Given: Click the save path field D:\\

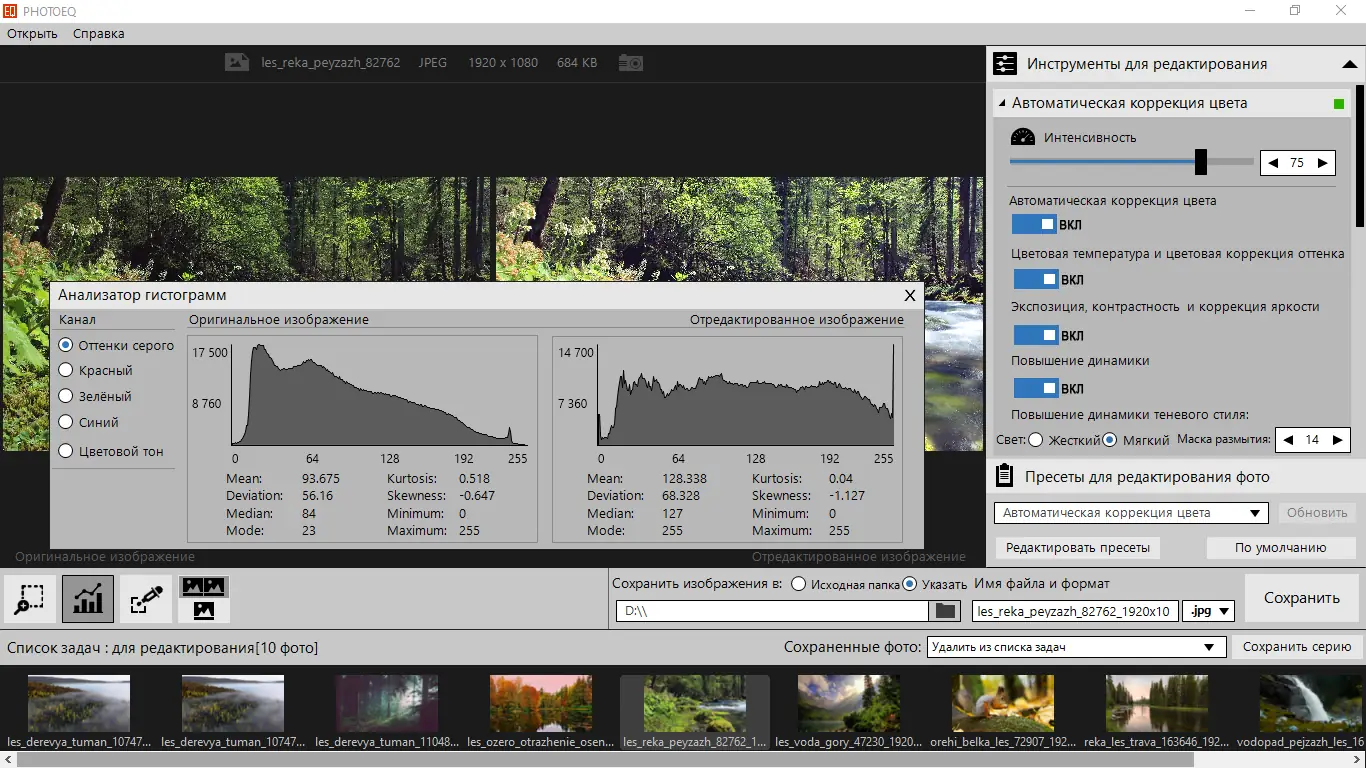Looking at the screenshot, I should point(772,611).
